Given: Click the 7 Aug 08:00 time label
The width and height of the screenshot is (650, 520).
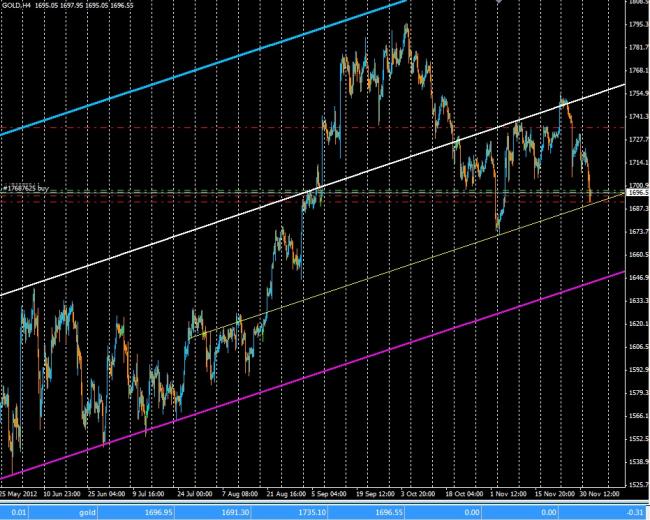Looking at the screenshot, I should click(x=240, y=494).
